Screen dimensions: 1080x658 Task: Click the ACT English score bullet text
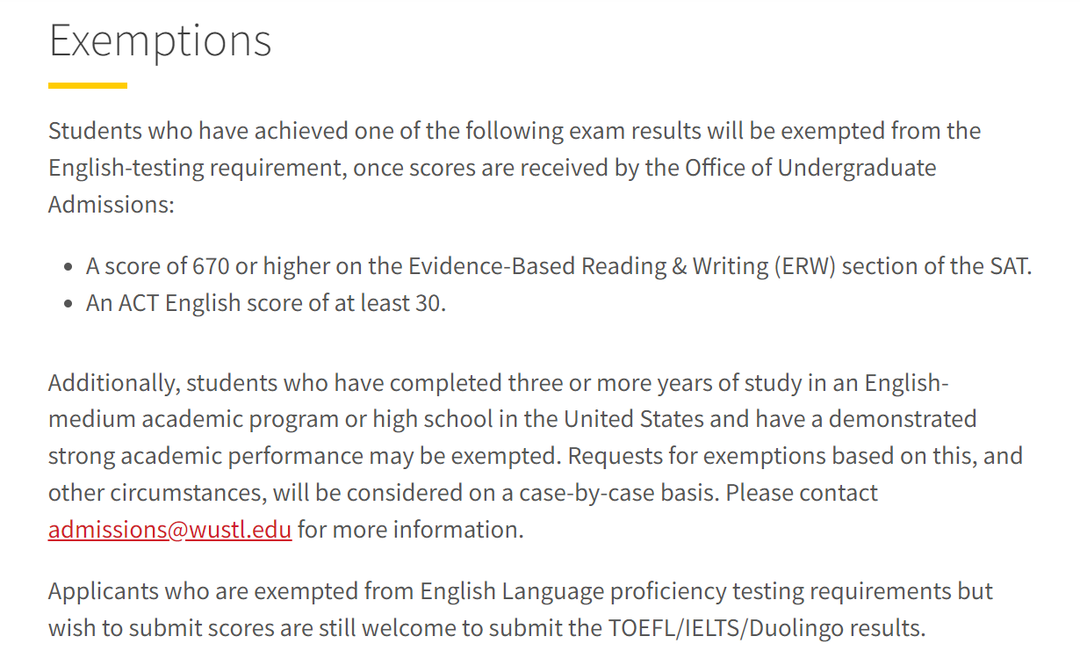pyautogui.click(x=266, y=302)
